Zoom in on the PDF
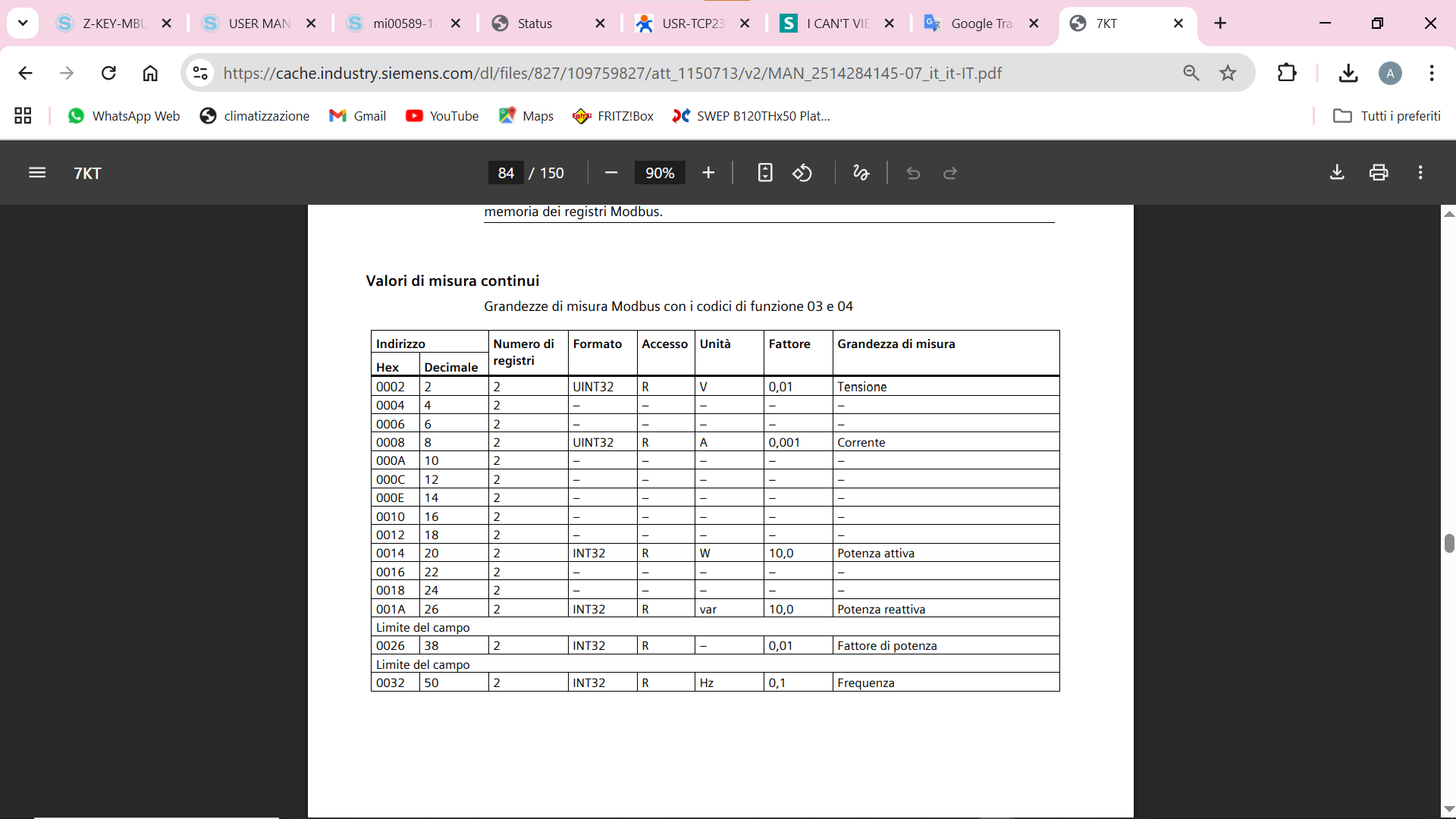Image resolution: width=1456 pixels, height=819 pixels. coord(708,173)
